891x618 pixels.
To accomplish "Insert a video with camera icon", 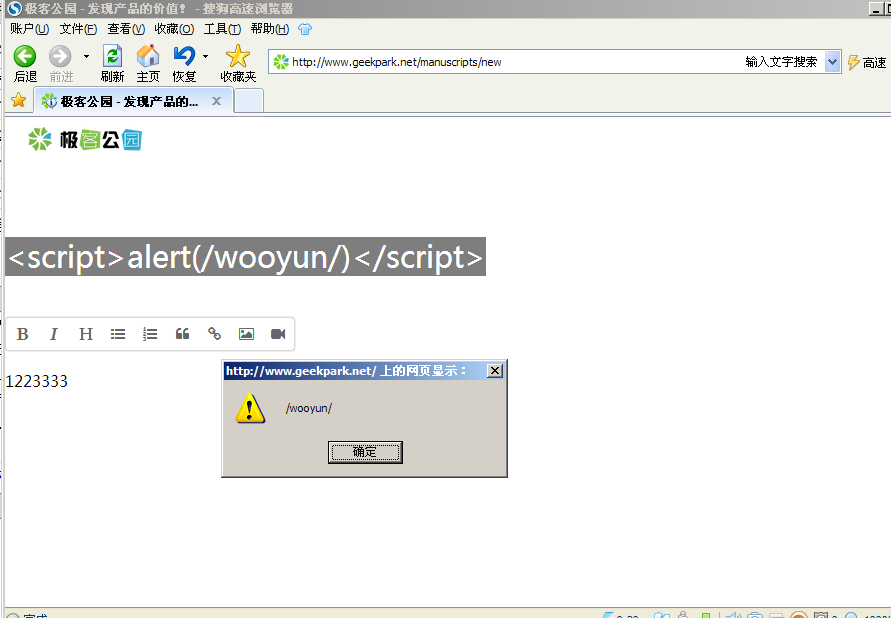I will [278, 334].
